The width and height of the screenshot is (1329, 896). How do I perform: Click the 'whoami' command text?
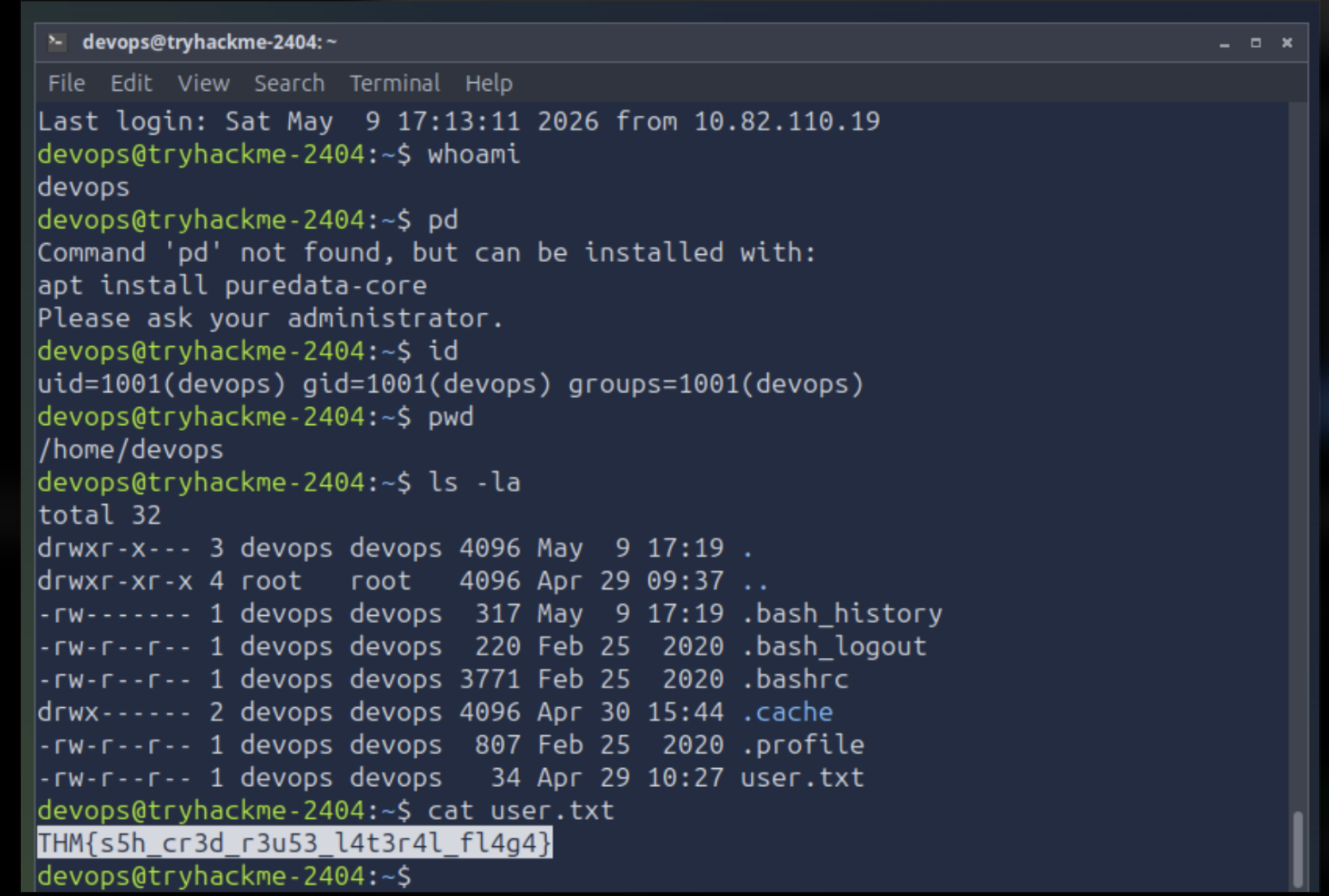click(x=474, y=154)
